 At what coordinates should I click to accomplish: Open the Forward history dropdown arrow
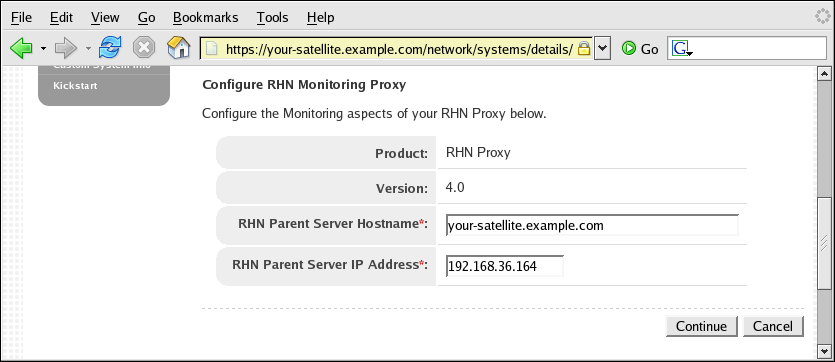point(87,49)
